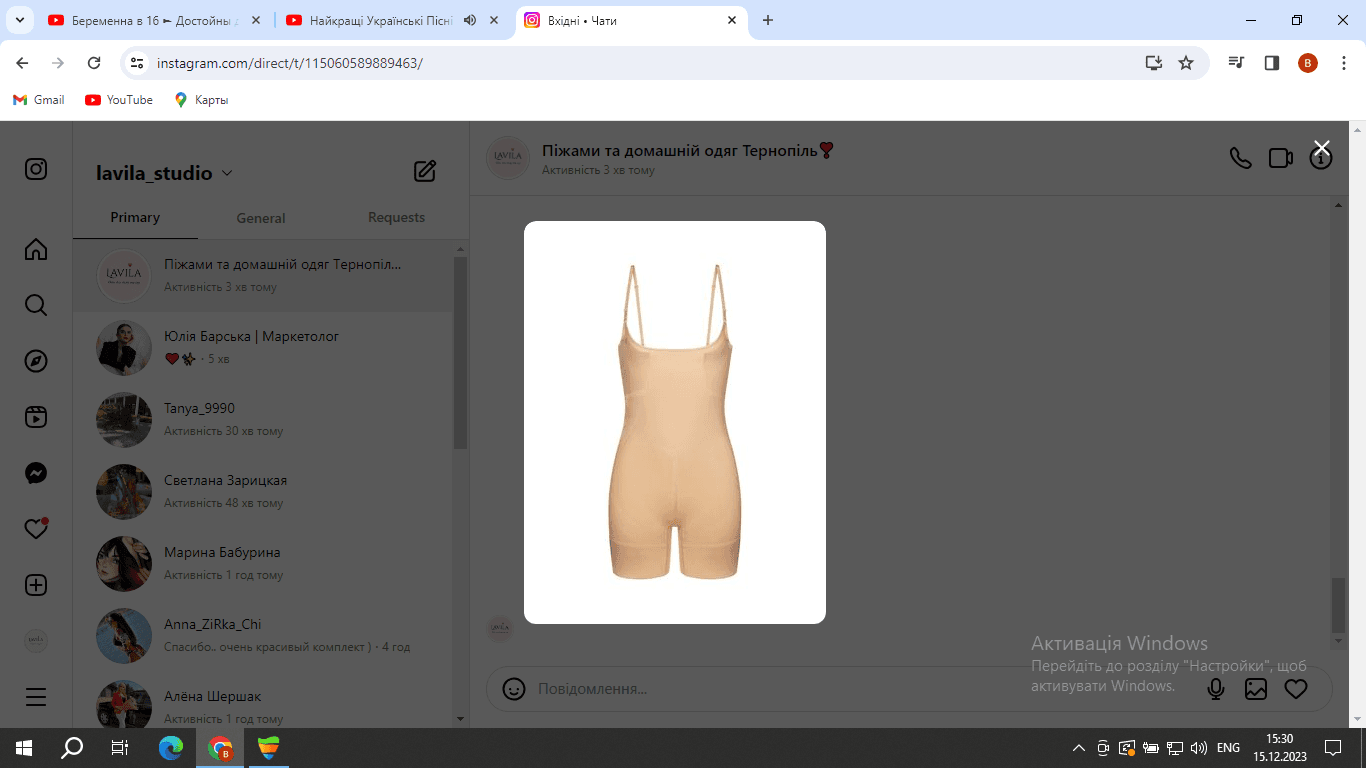The image size is (1366, 768).
Task: Open chat with Марина Бабурина
Action: click(262, 564)
